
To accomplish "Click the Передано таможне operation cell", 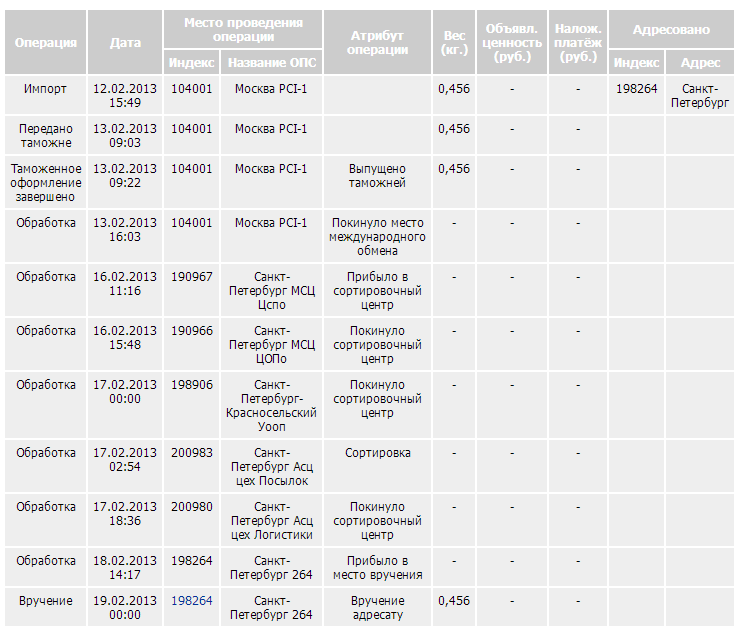I will tap(45, 136).
